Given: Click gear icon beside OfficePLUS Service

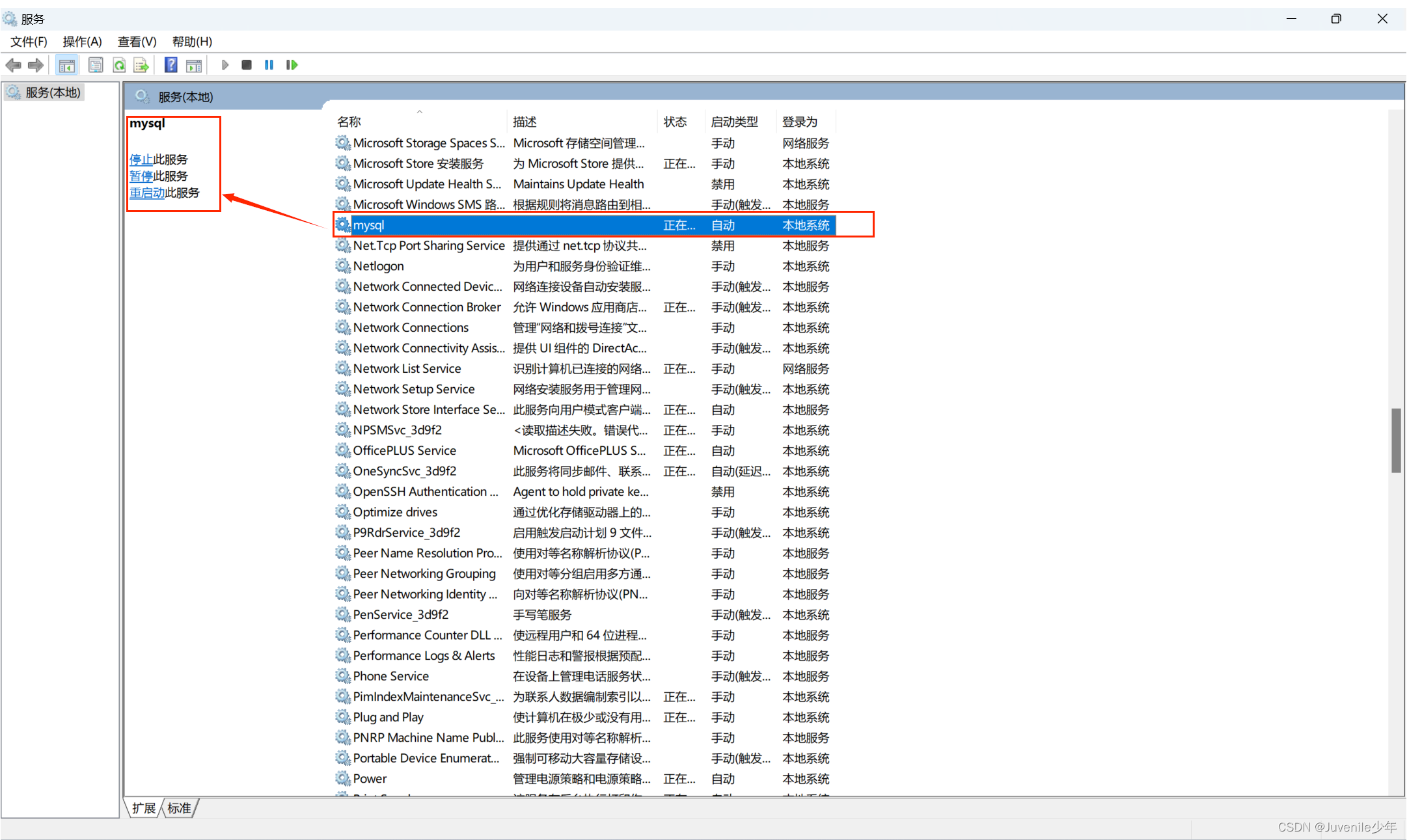Looking at the screenshot, I should click(343, 450).
